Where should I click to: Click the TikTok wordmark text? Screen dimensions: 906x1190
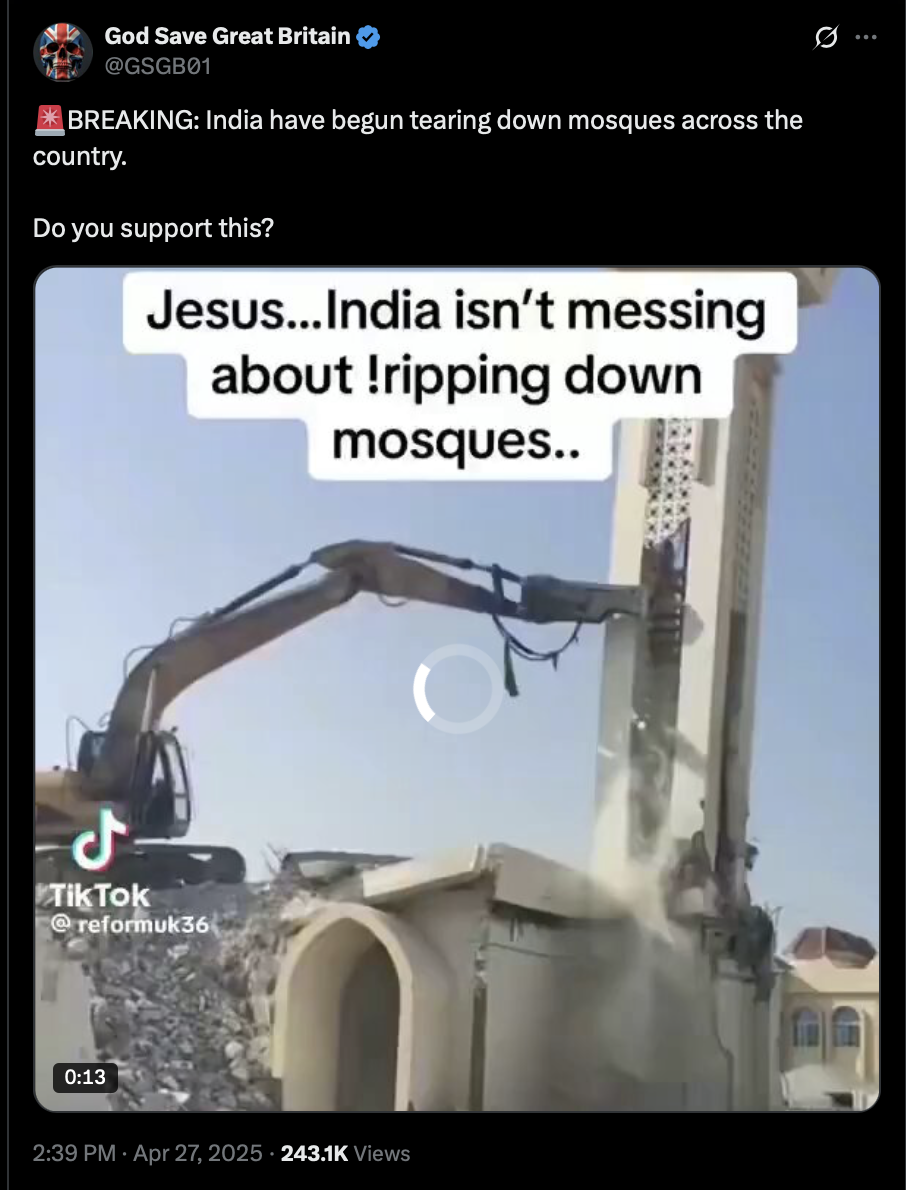[x=99, y=896]
